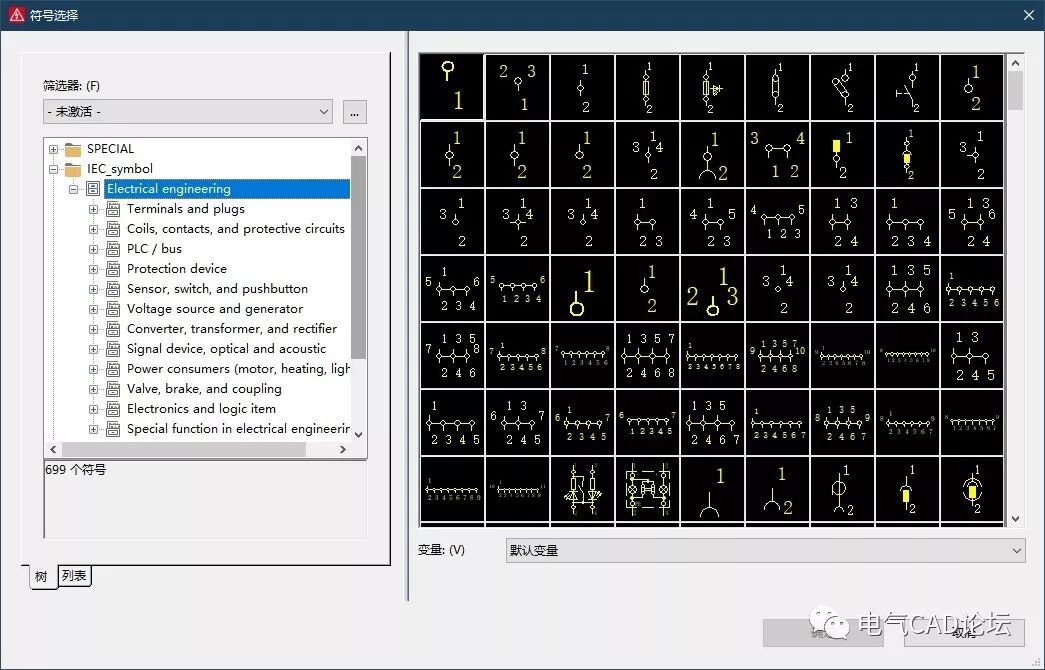
Task: Click the tree horizontal scrollbar thumb
Action: point(184,450)
